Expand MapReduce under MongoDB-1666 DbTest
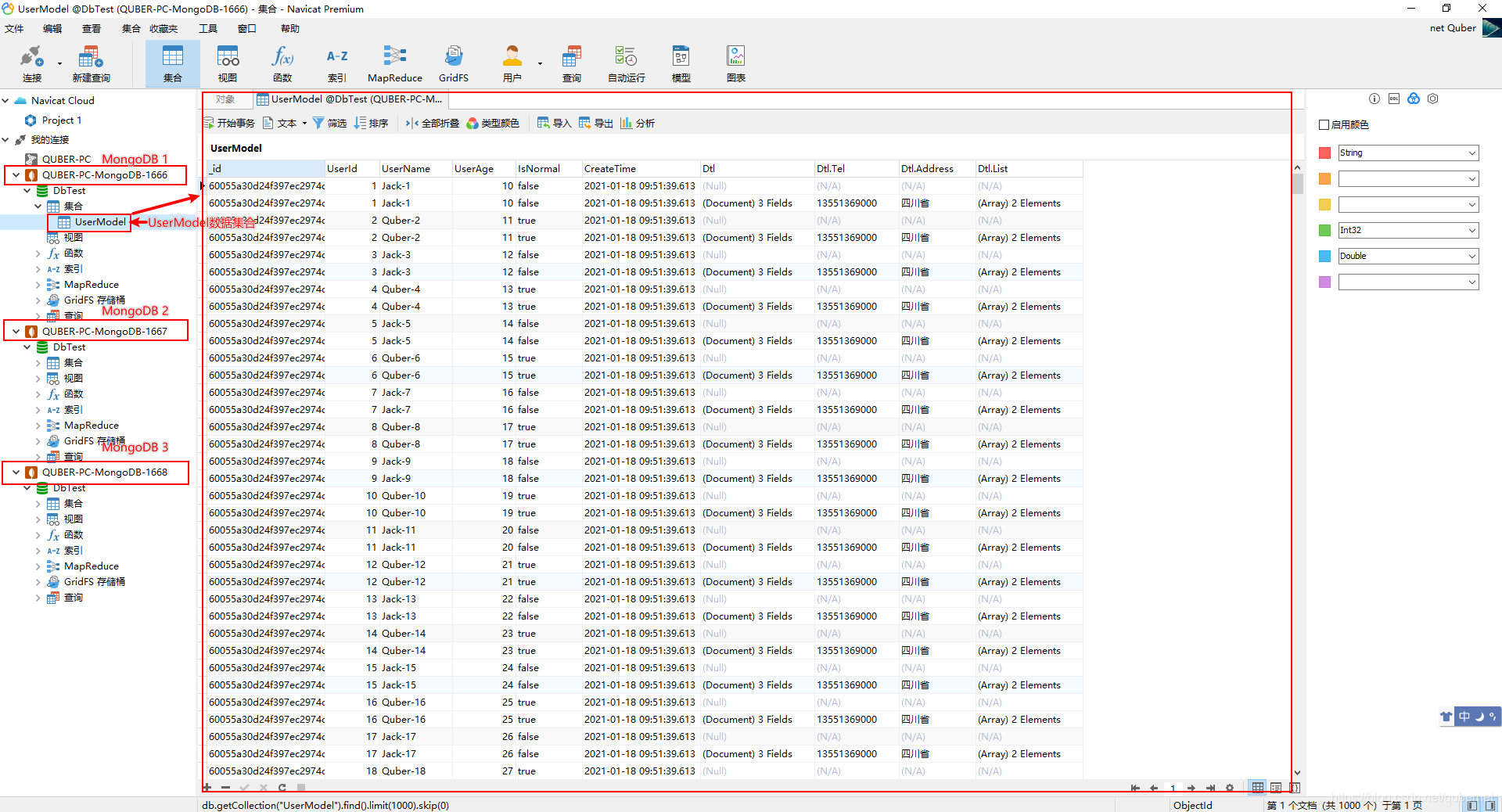Screen dimensions: 1502x812 tap(38, 285)
